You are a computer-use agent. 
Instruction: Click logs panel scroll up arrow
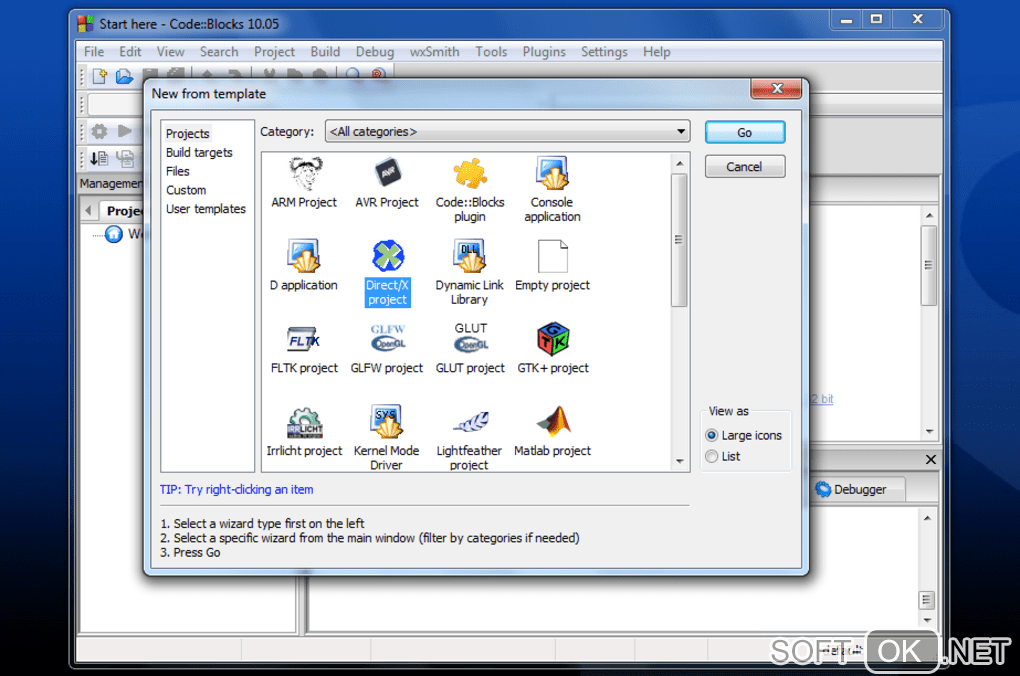click(928, 518)
